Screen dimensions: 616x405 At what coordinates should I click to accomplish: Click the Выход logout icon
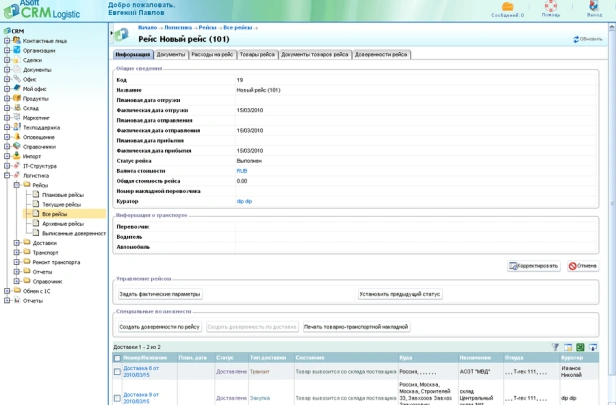tap(594, 7)
